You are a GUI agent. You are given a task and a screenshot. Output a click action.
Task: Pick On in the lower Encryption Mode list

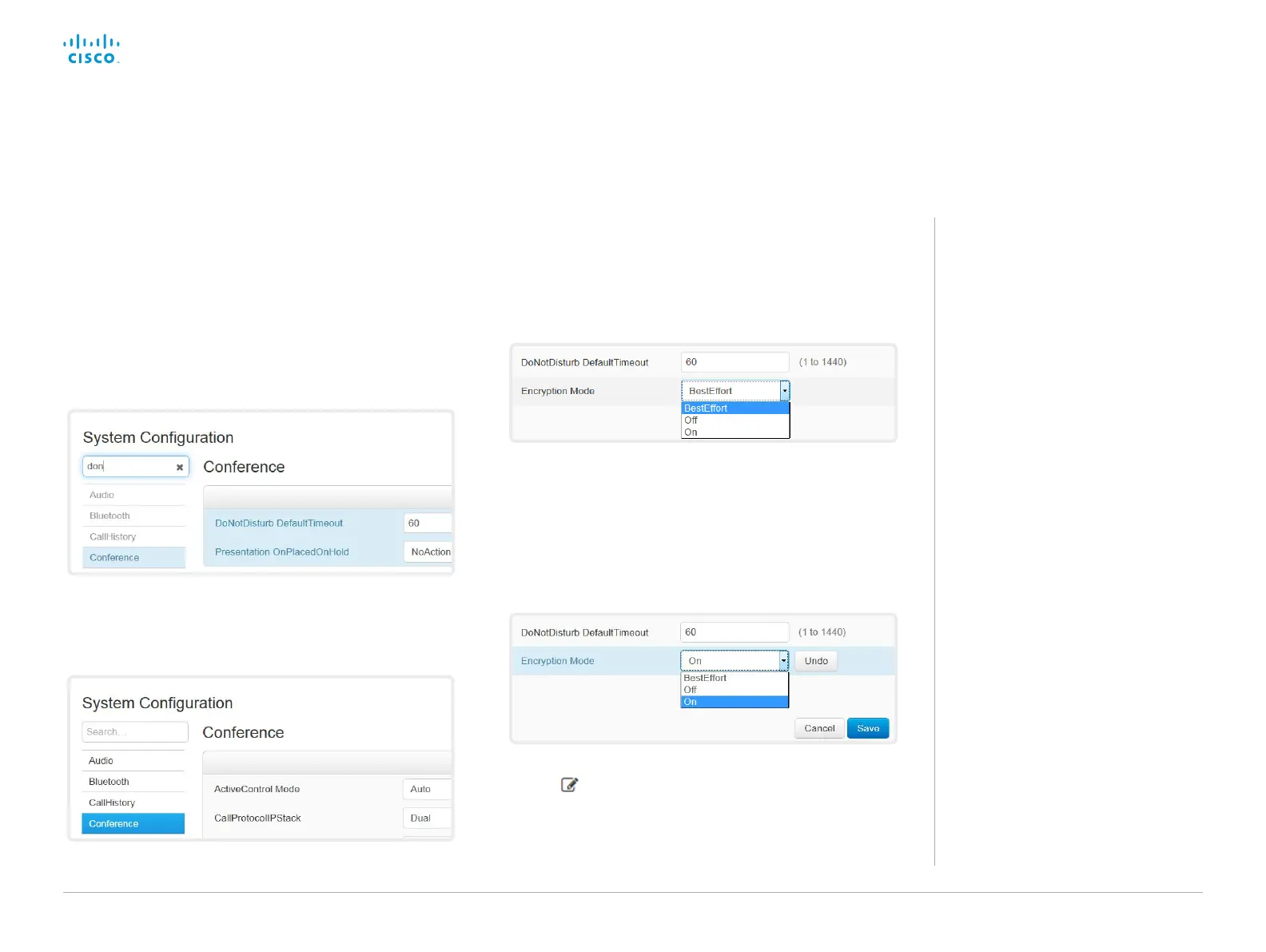(735, 702)
